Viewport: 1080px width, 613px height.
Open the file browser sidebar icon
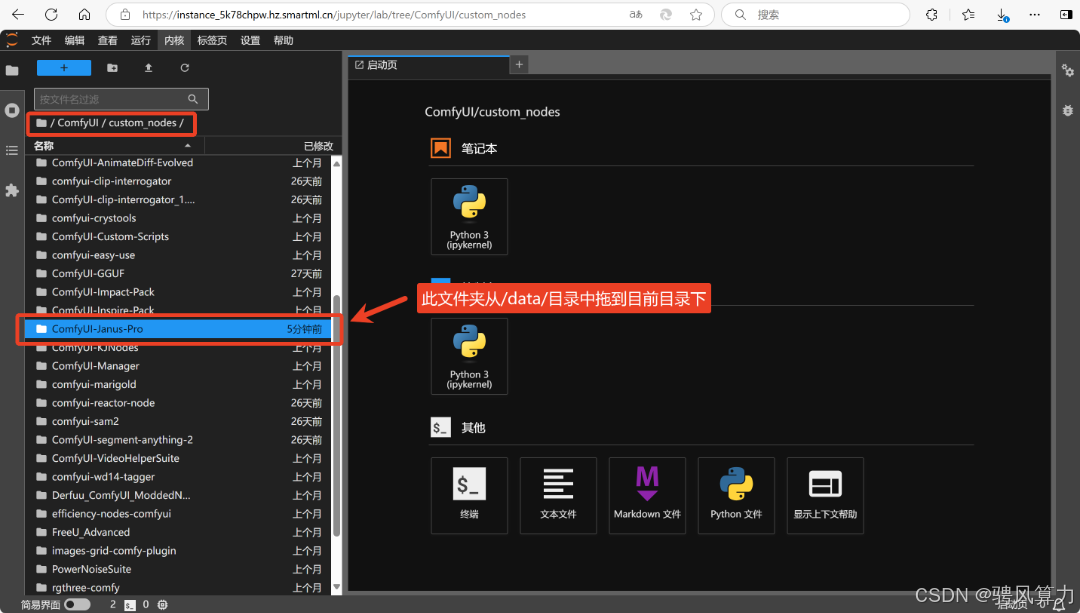pos(12,70)
